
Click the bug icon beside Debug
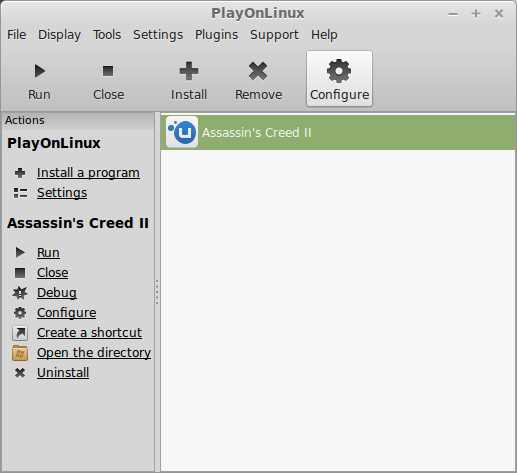[x=20, y=293]
